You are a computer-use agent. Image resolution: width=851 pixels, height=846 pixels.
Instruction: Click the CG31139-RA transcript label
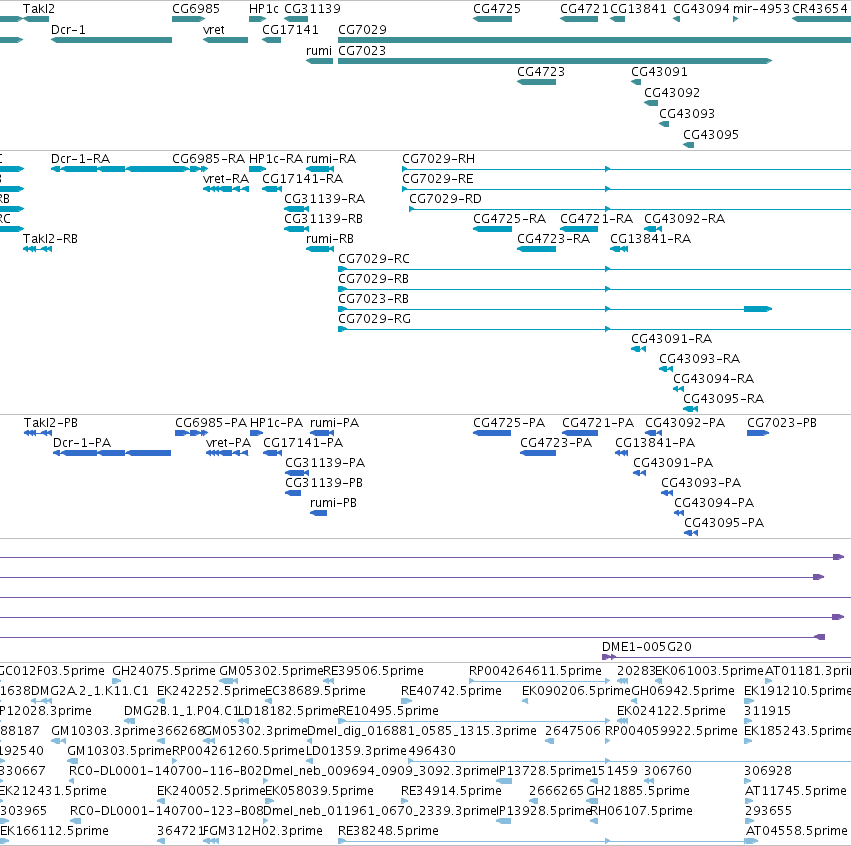tap(325, 199)
